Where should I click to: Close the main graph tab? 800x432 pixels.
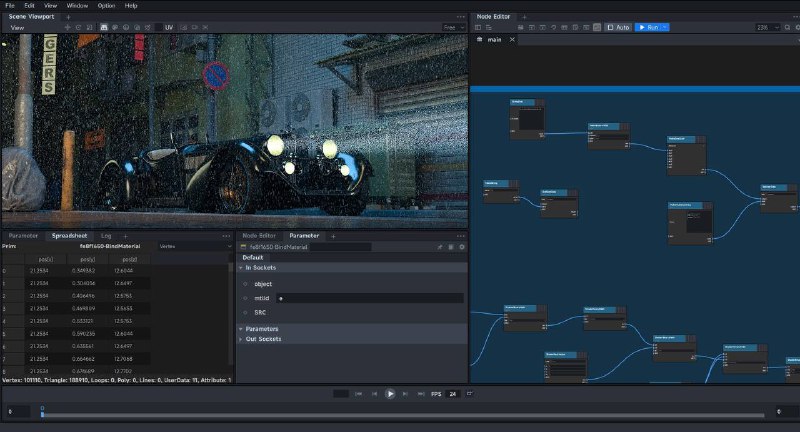[x=512, y=39]
